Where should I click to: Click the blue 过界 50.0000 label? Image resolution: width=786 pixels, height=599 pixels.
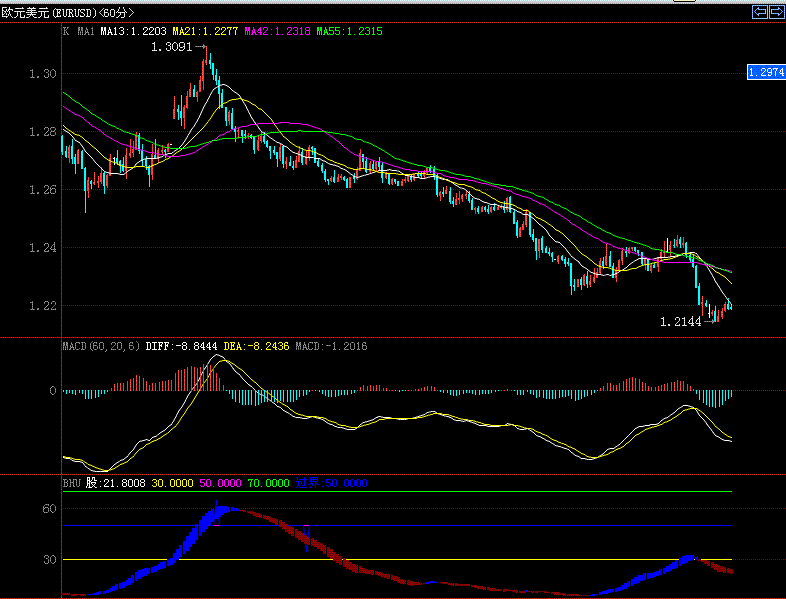click(x=331, y=483)
